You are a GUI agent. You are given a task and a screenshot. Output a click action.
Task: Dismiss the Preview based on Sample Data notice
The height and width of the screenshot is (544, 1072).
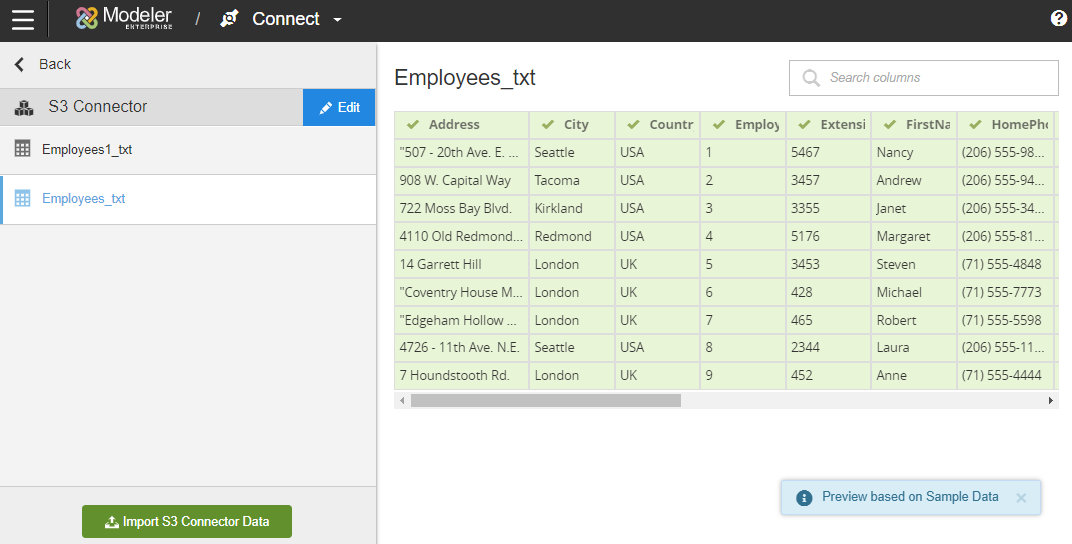pyautogui.click(x=1021, y=497)
